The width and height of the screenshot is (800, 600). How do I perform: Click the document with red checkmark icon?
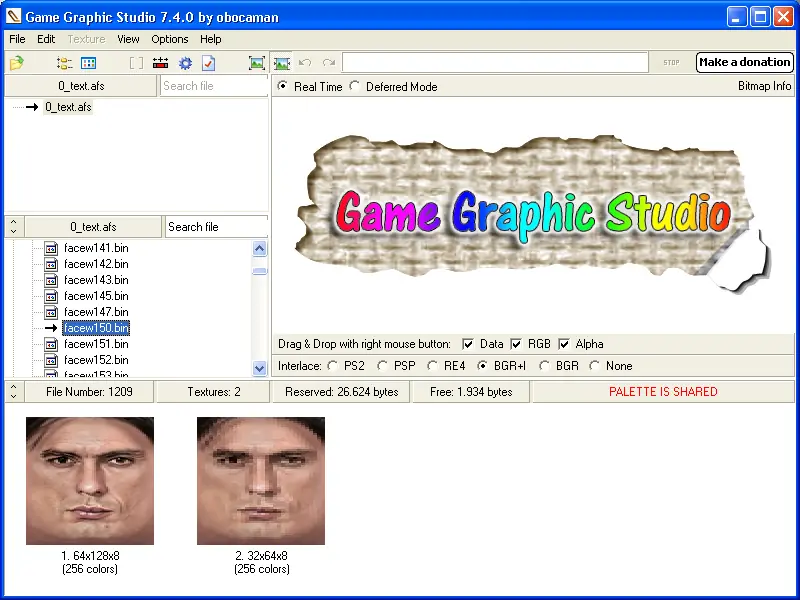(x=209, y=63)
